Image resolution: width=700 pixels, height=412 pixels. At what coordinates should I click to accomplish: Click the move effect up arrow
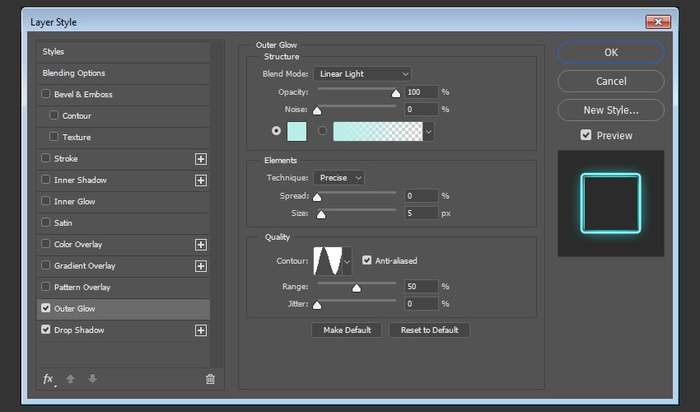click(x=70, y=379)
